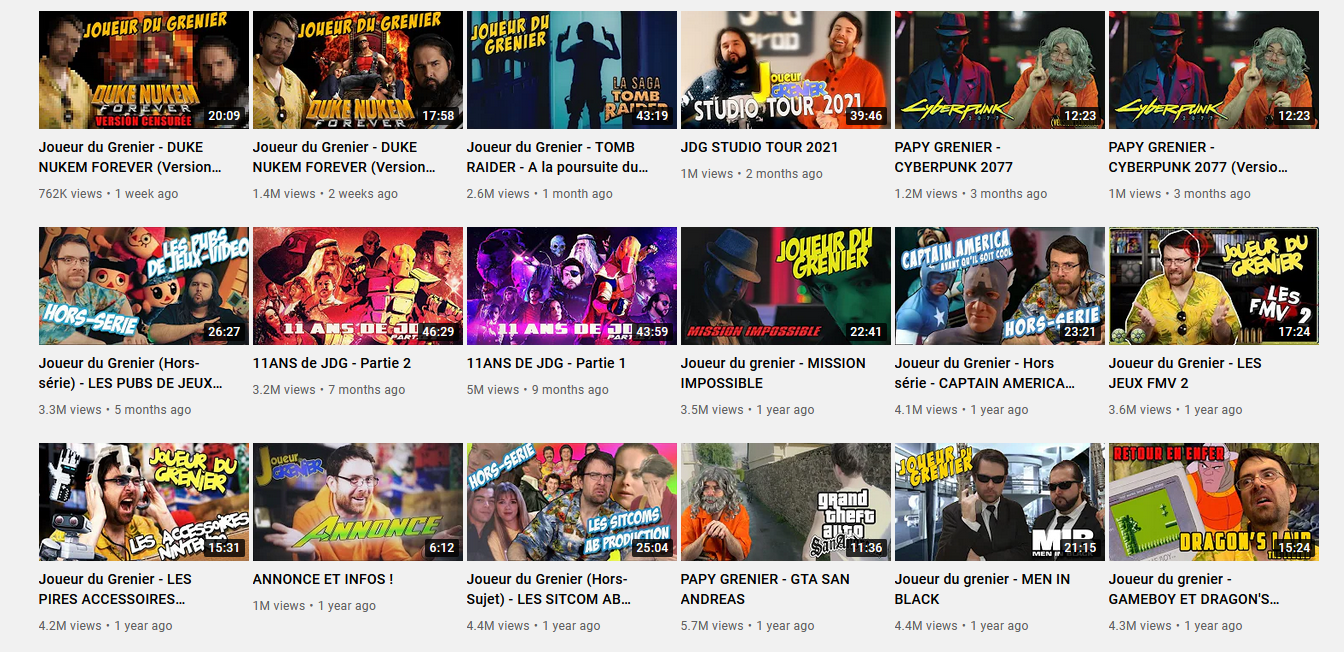Click title 'PAPY GRENIER - GTA SAN ANDREAS'

pos(765,589)
